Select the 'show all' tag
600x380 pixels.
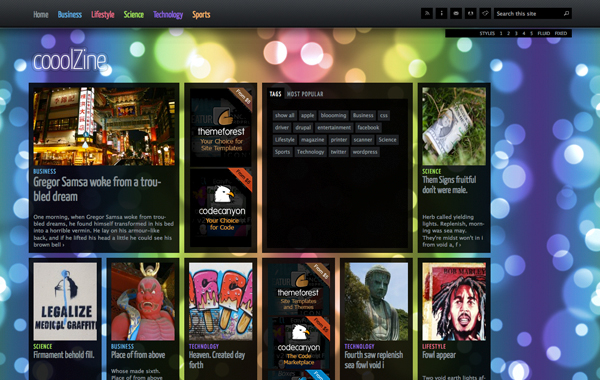tap(284, 115)
